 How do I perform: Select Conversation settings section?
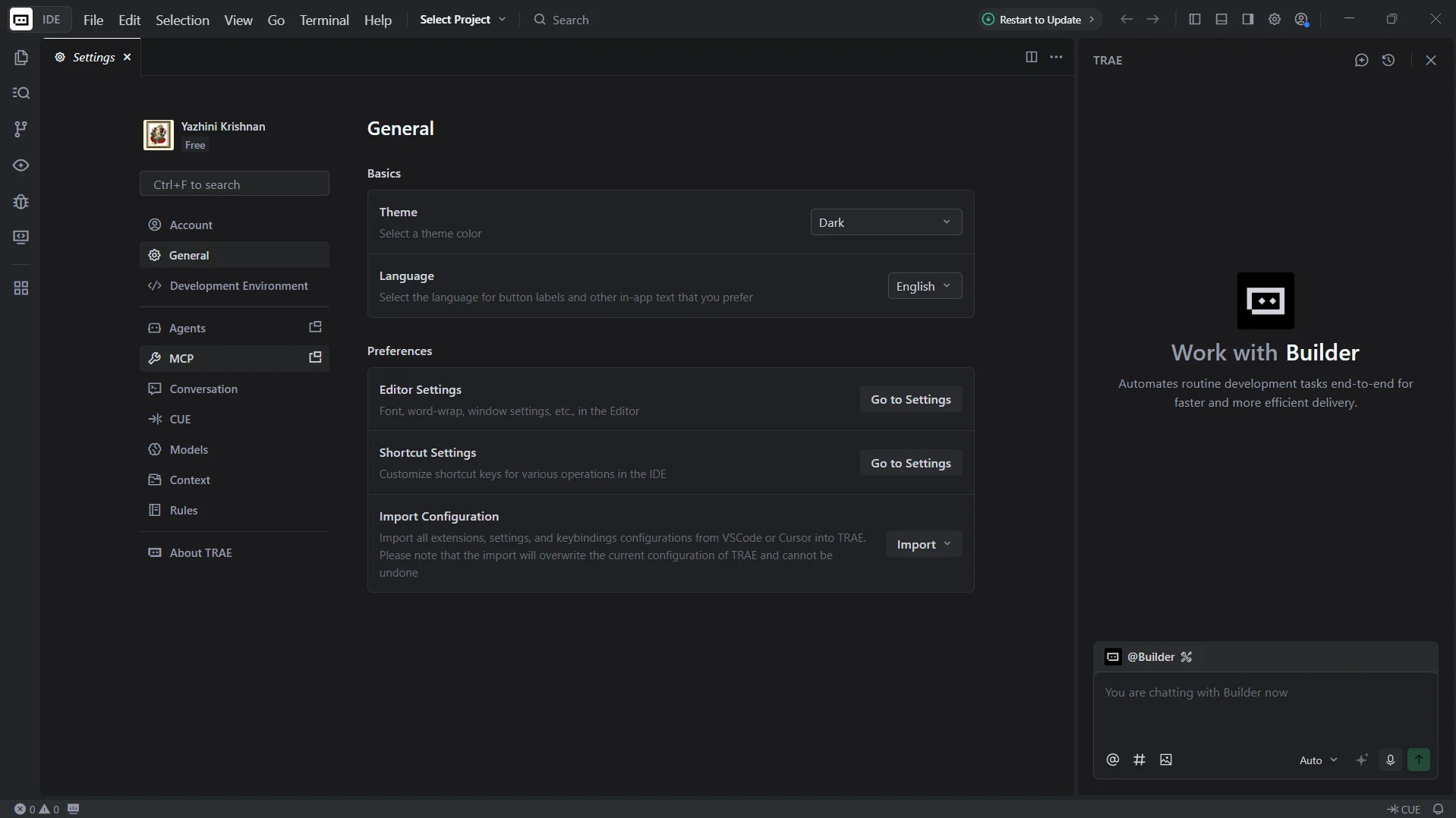pos(234,389)
